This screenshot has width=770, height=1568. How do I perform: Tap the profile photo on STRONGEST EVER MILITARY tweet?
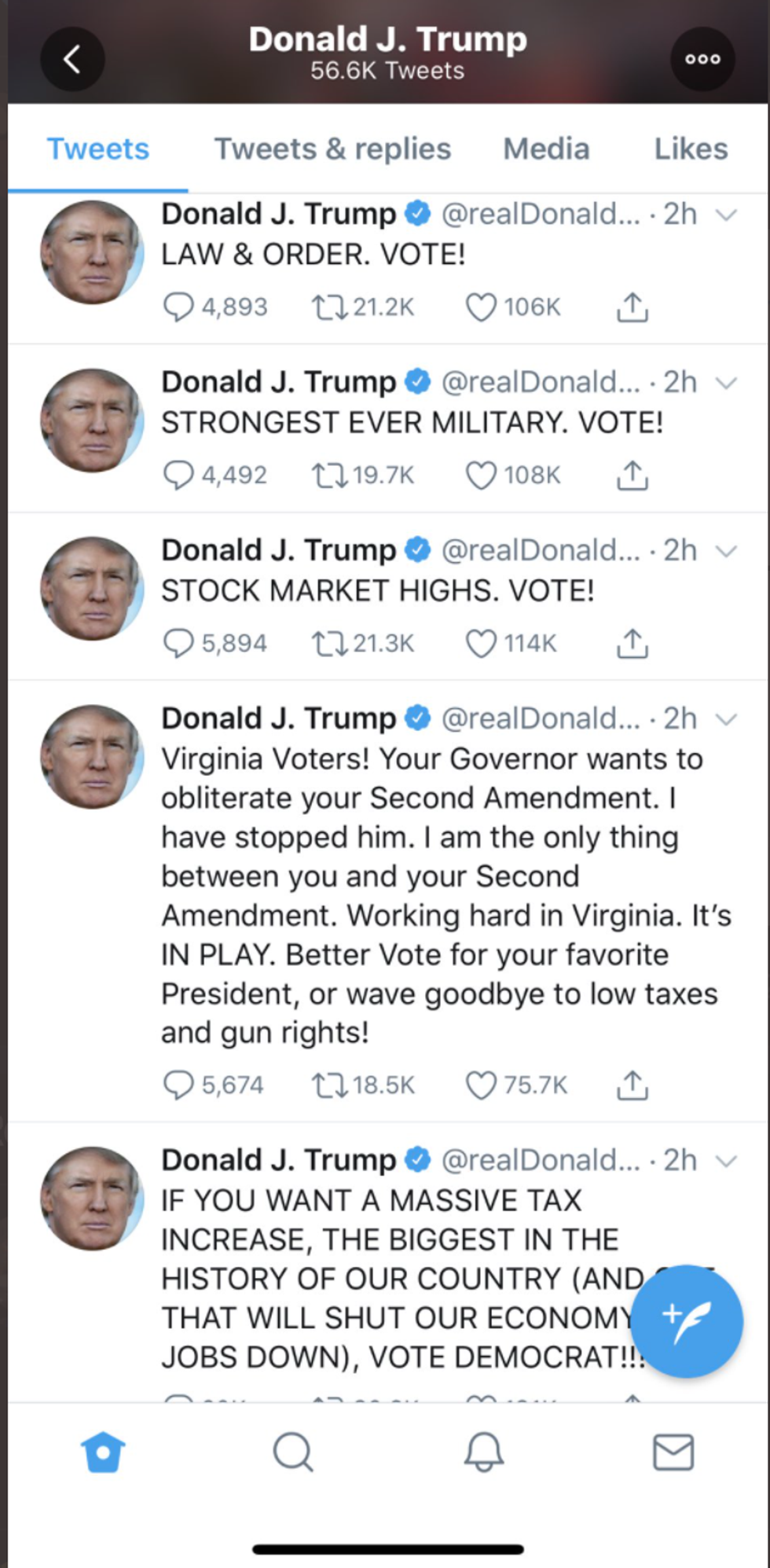tap(92, 420)
